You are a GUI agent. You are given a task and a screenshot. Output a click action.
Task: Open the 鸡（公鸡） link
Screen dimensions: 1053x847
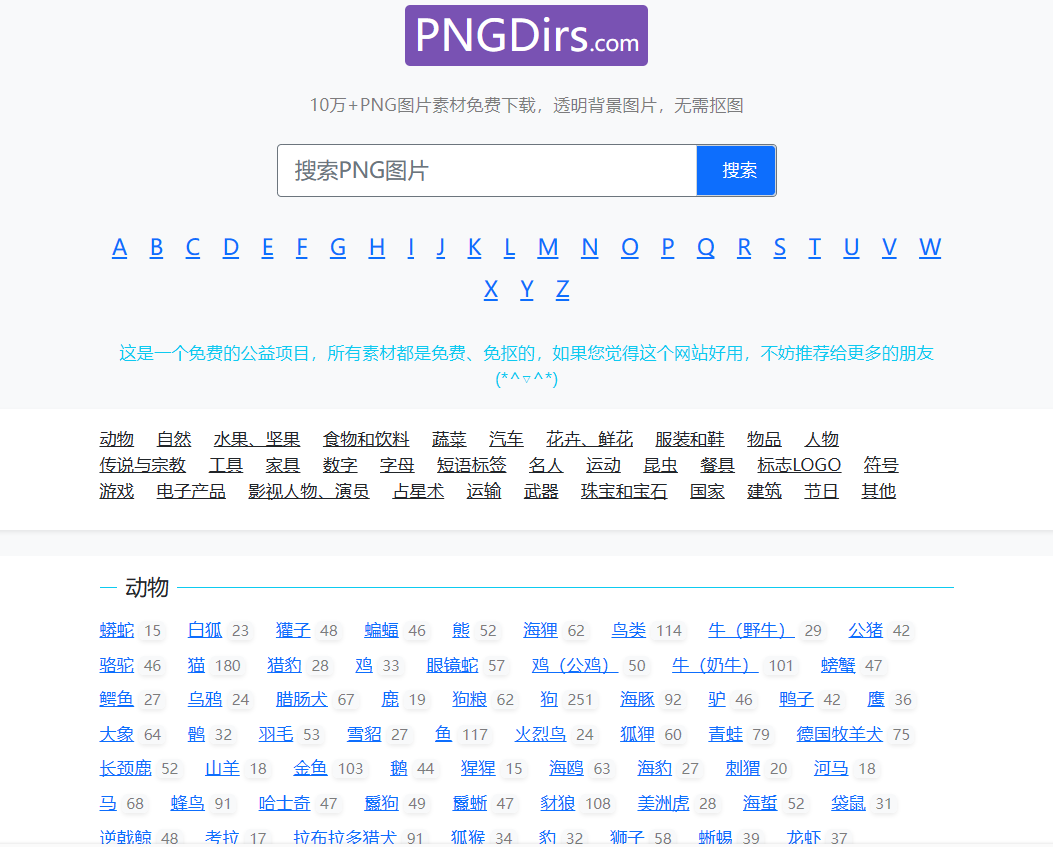pyautogui.click(x=575, y=665)
